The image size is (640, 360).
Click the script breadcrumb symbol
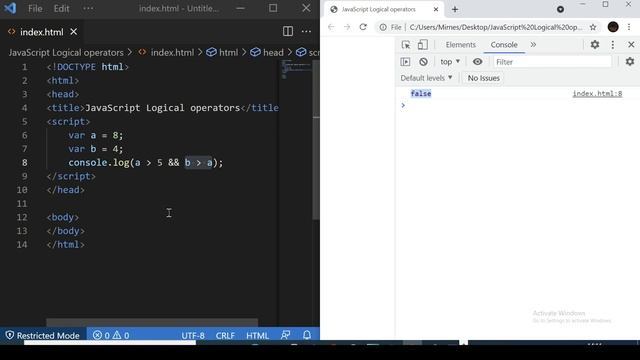point(308,52)
